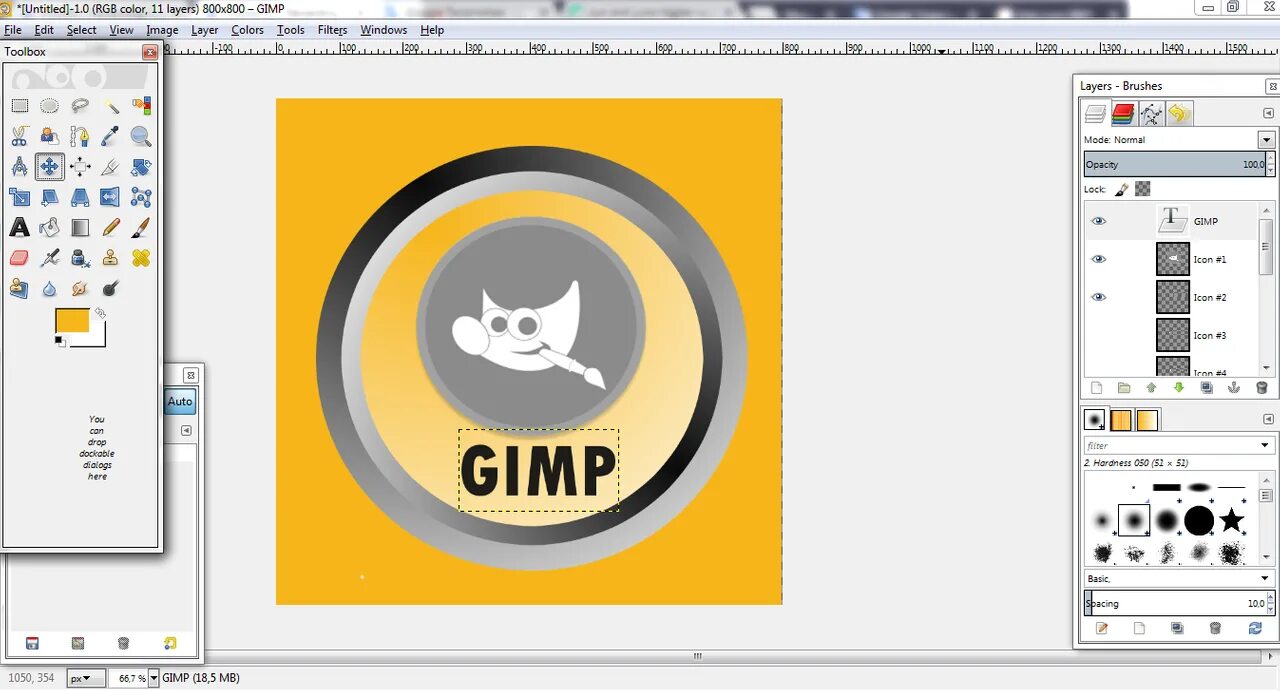Screen dimensions: 1280x691
Task: Select the Flip tool
Action: (x=111, y=197)
